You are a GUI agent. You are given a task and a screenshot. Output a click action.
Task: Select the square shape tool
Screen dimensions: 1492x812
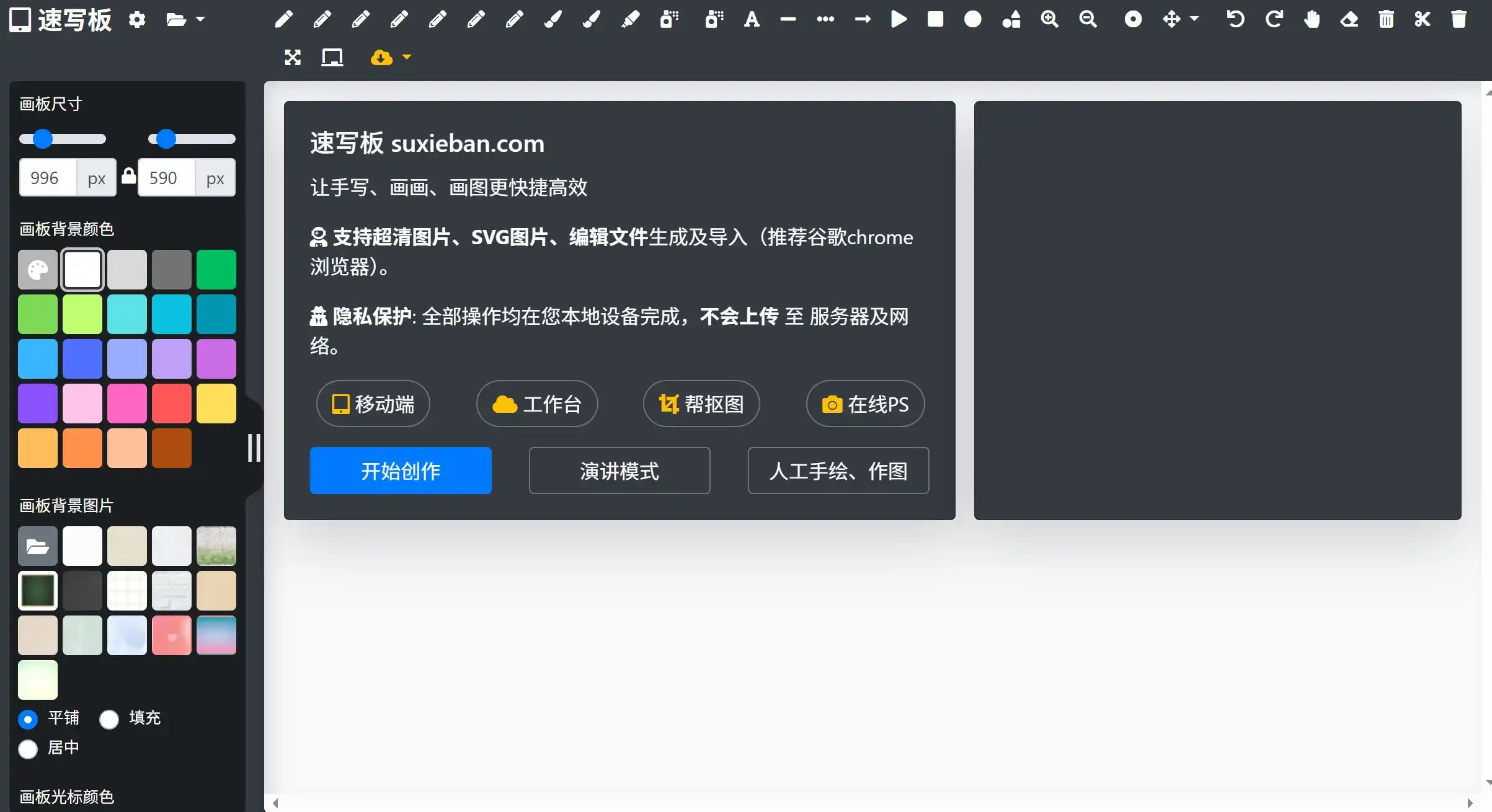[935, 19]
